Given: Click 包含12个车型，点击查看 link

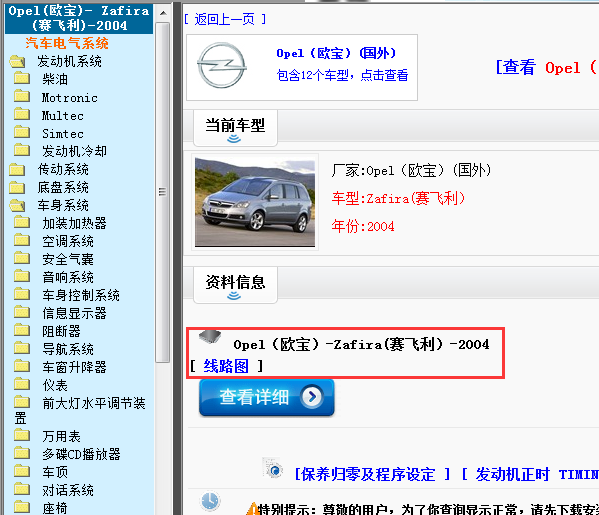Looking at the screenshot, I should click(x=342, y=75).
